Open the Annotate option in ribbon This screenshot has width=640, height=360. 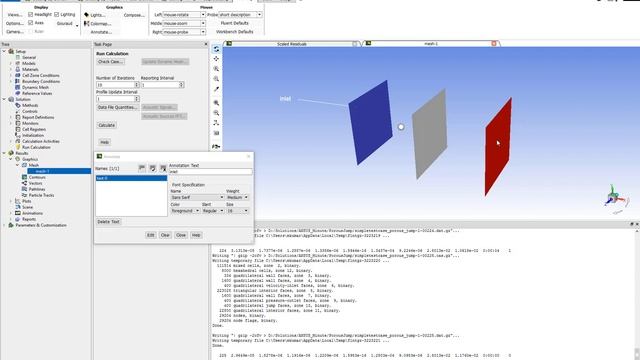pos(101,32)
